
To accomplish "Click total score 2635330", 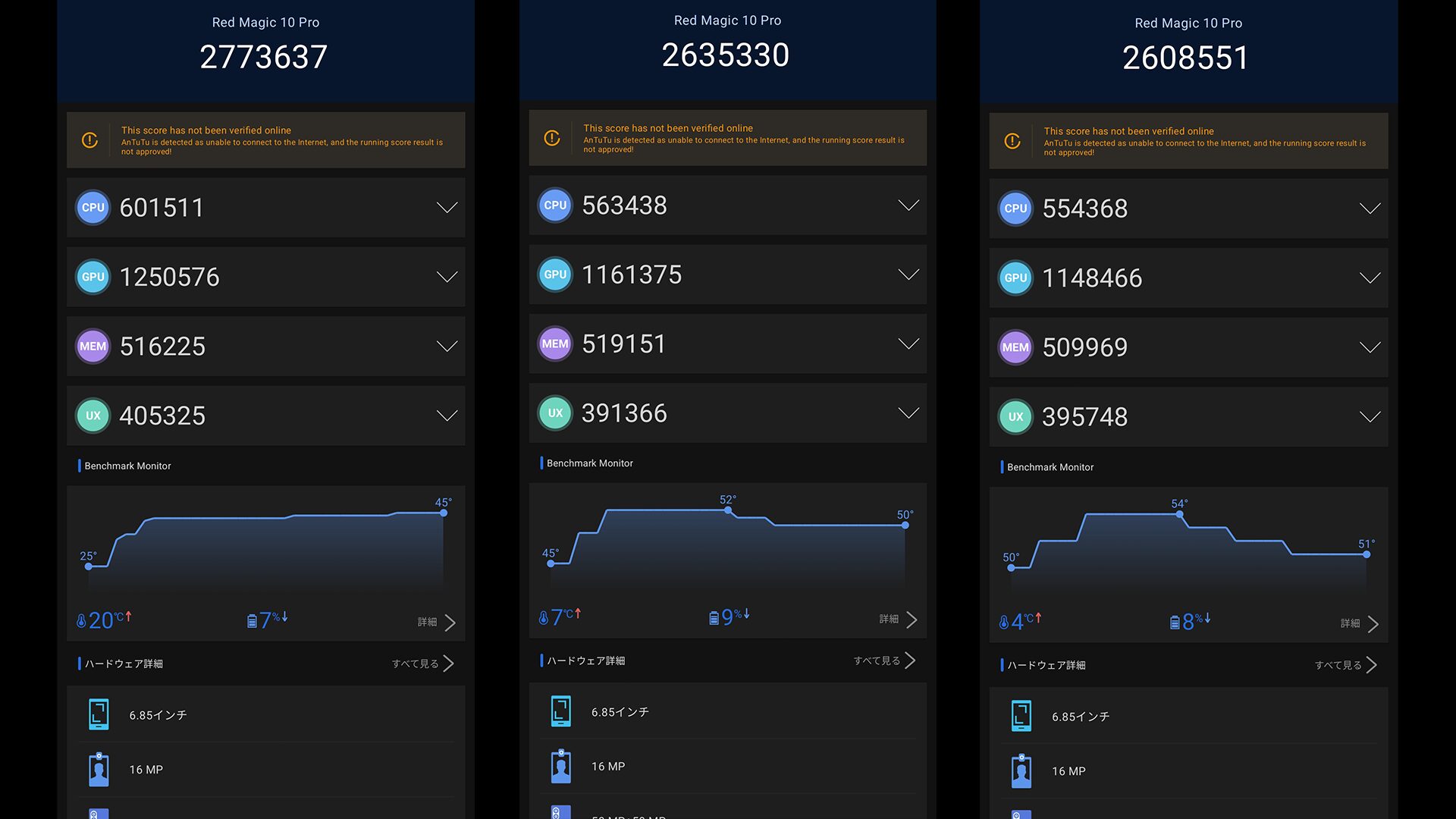I will 726,55.
